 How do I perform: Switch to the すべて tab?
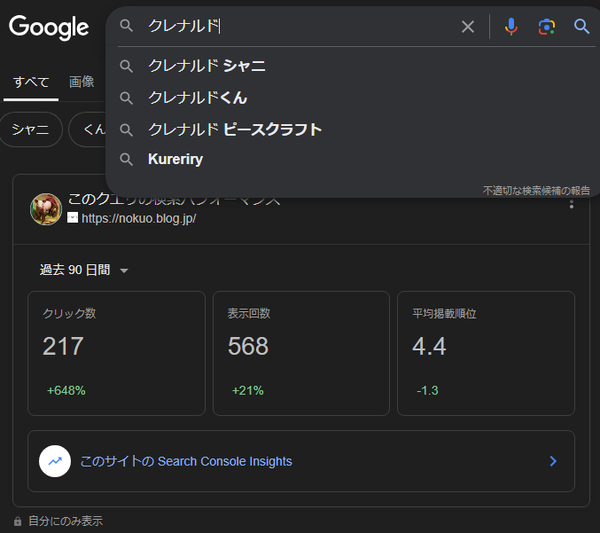coord(31,82)
